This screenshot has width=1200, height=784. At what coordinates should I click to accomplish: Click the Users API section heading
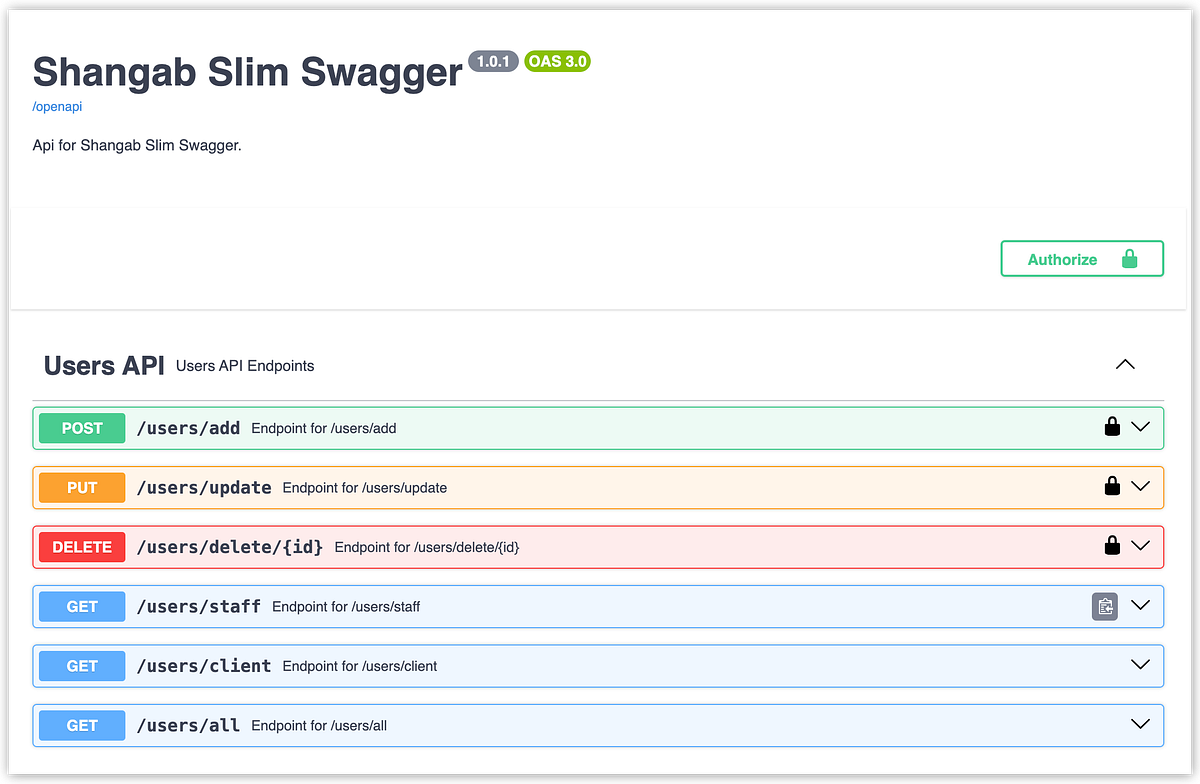(103, 365)
